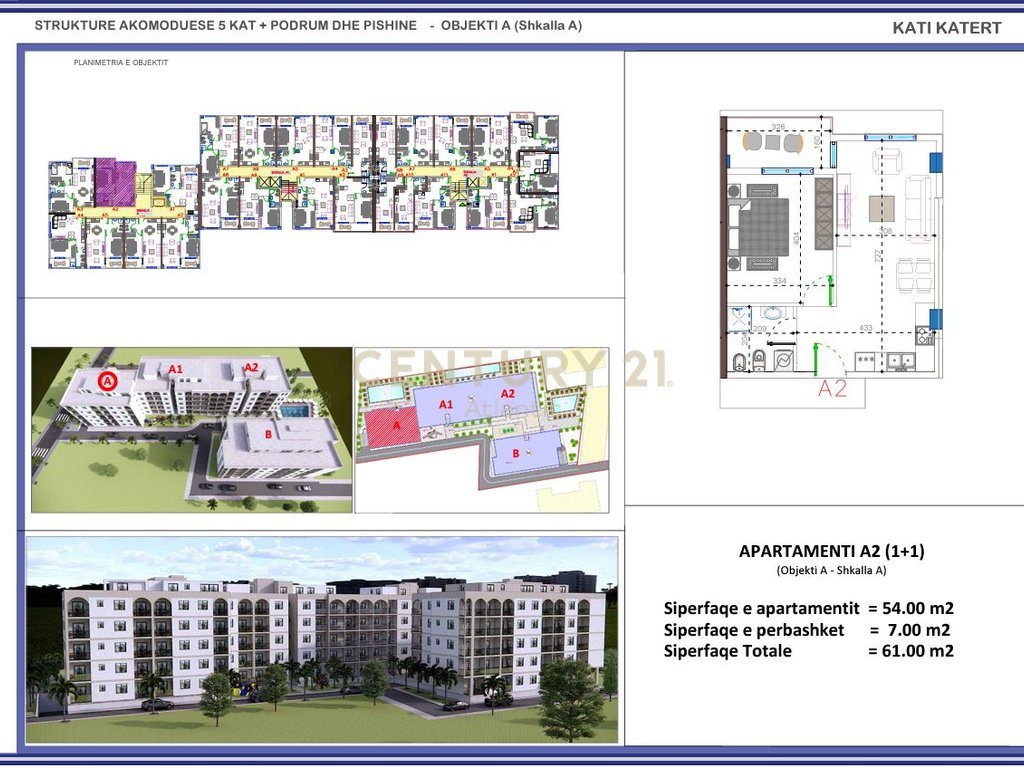Click the '433' kitchen width dimension
The width and height of the screenshot is (1024, 768).
pos(866,328)
